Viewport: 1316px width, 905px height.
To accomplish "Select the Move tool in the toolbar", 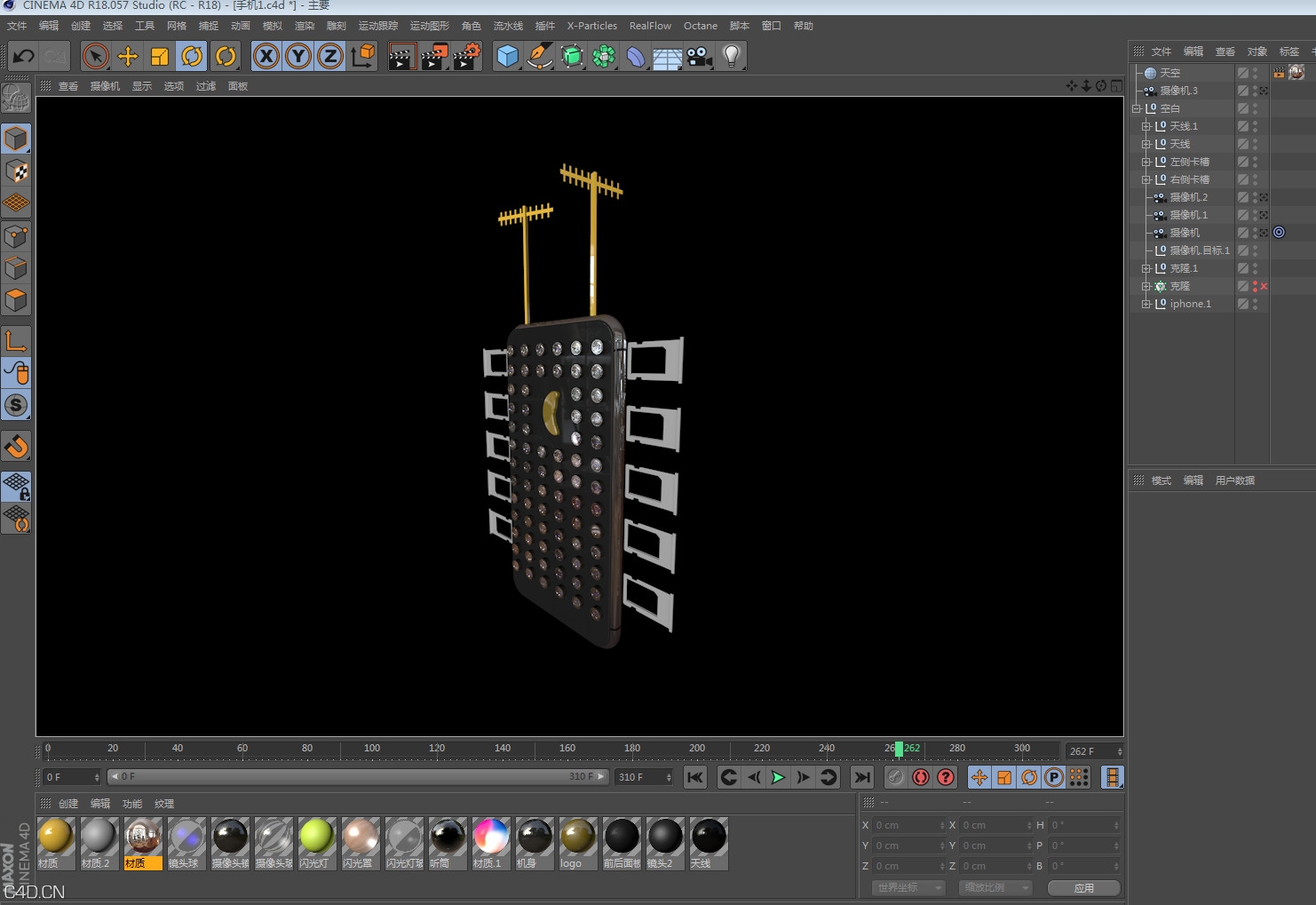I will pyautogui.click(x=128, y=57).
